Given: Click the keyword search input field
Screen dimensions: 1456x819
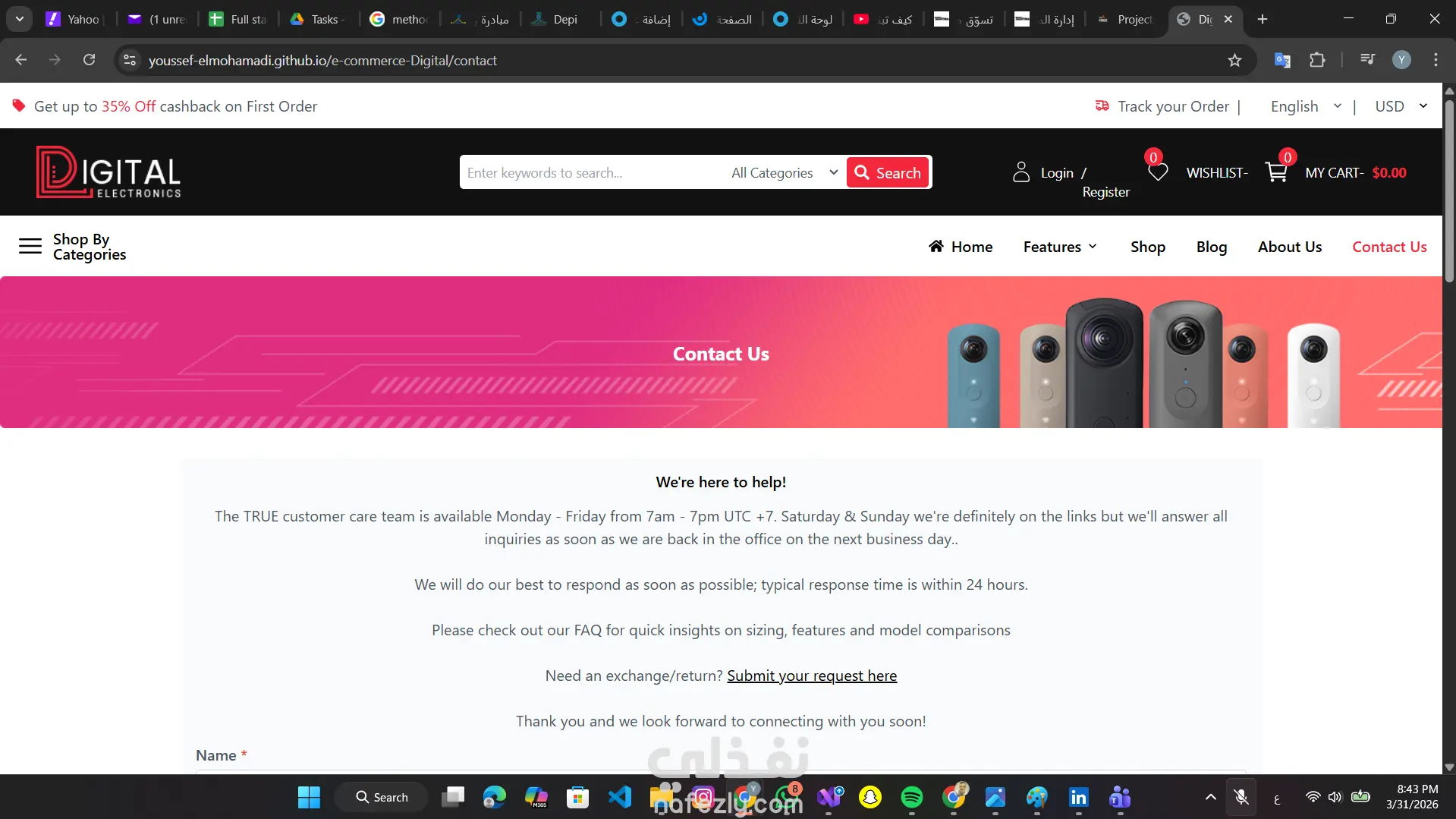Looking at the screenshot, I should coord(592,172).
